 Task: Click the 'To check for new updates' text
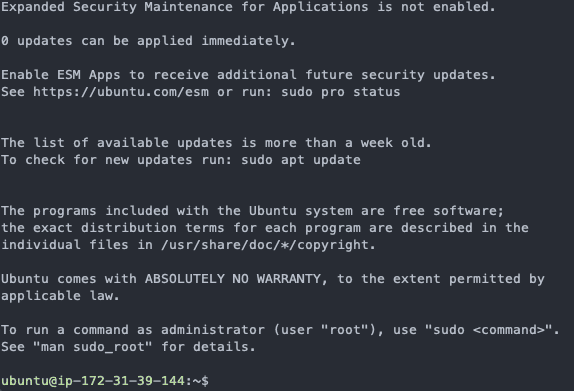click(97, 160)
